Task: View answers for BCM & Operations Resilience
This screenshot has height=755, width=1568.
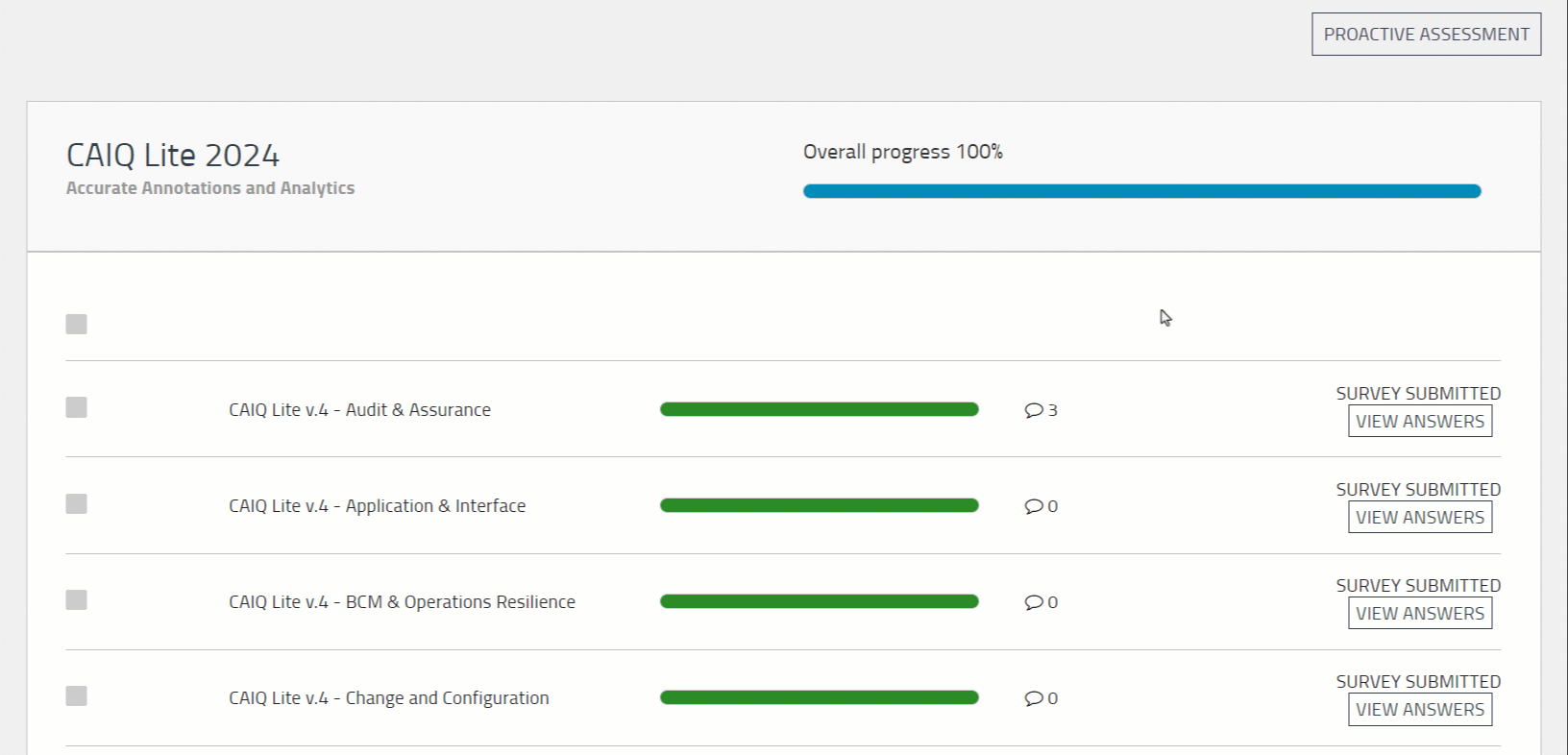Action: click(x=1419, y=614)
